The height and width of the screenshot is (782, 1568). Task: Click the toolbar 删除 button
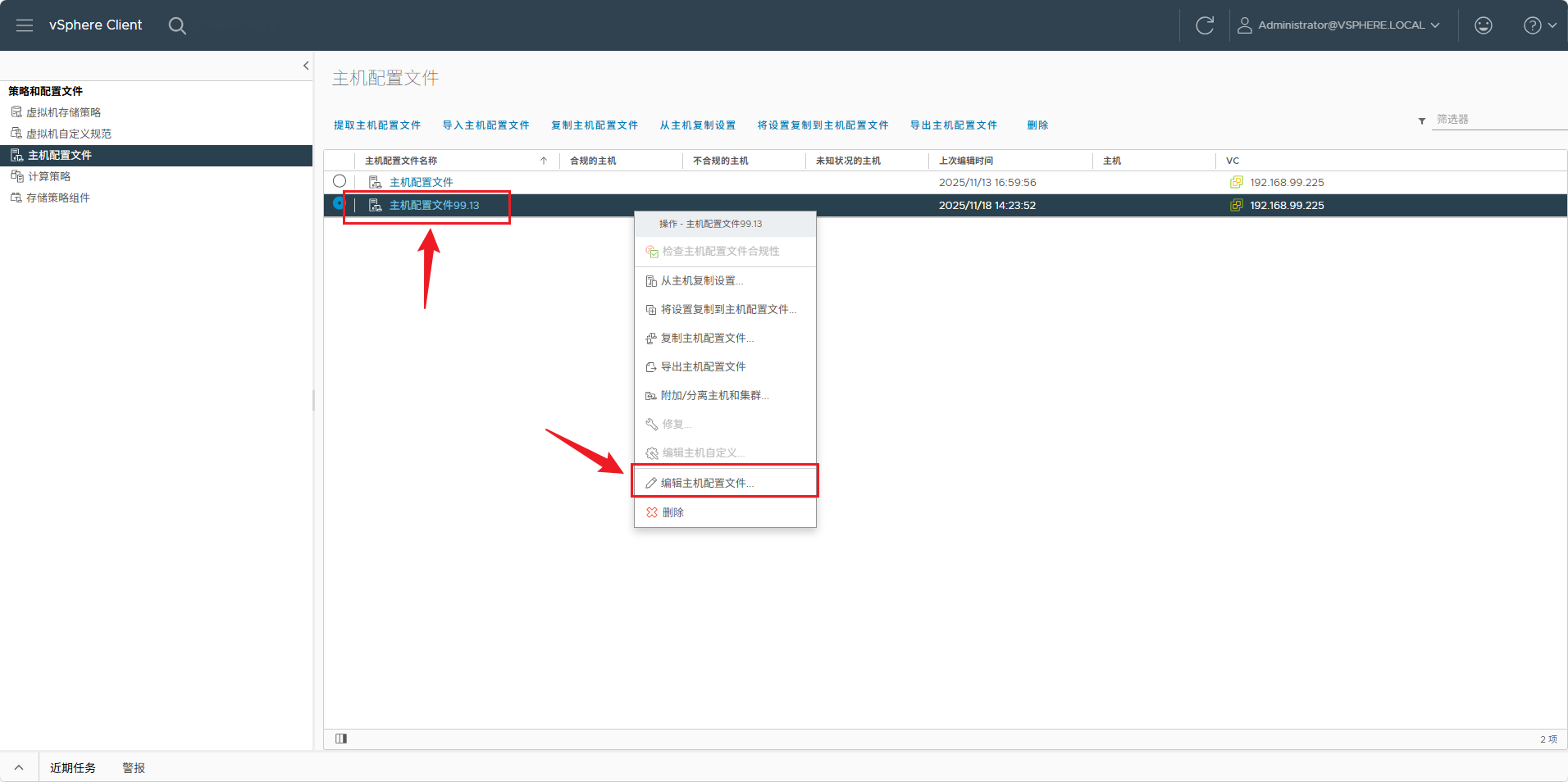click(1037, 125)
